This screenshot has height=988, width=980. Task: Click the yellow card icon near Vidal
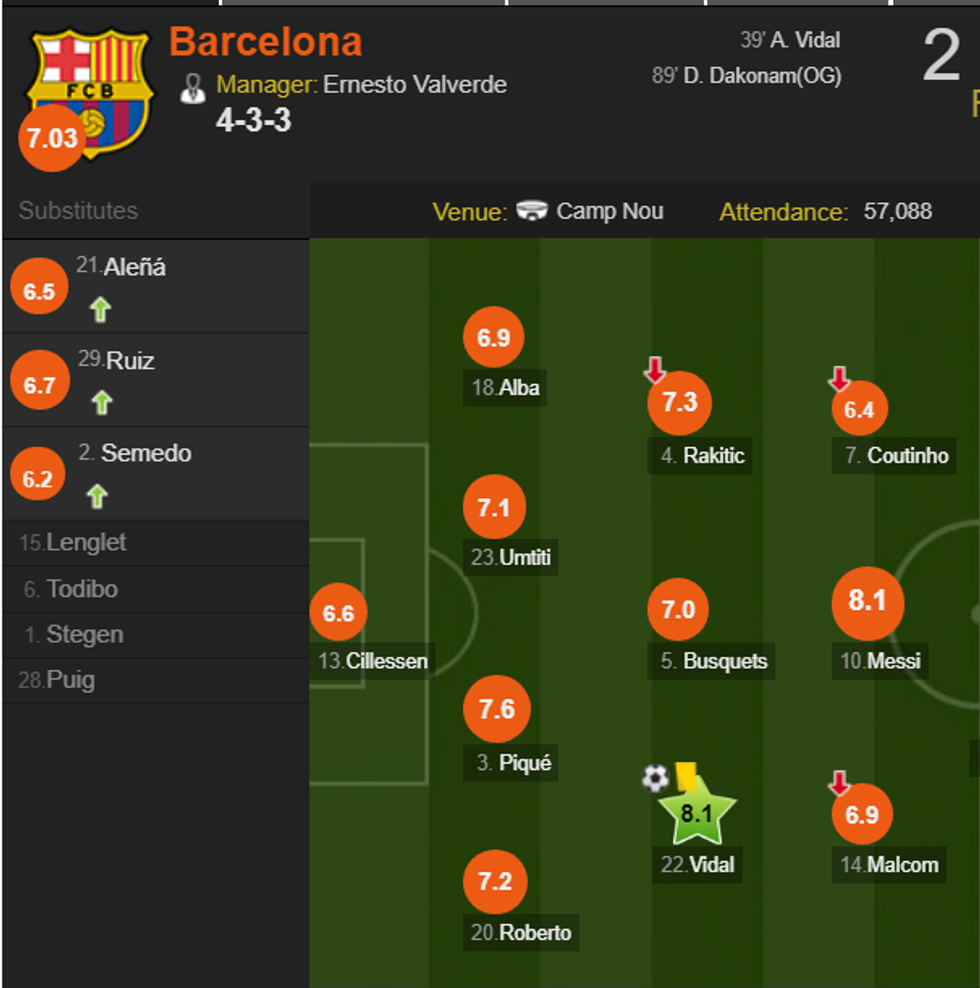(x=686, y=776)
